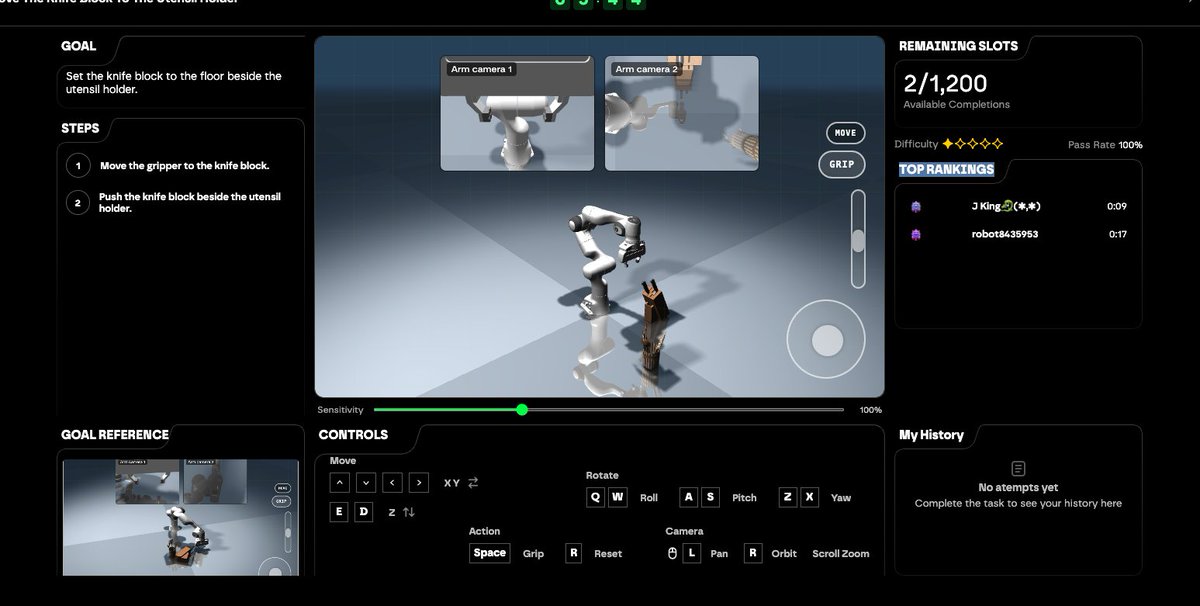Click the S key for Pitch
Screen dimensions: 1200x606
(710, 497)
